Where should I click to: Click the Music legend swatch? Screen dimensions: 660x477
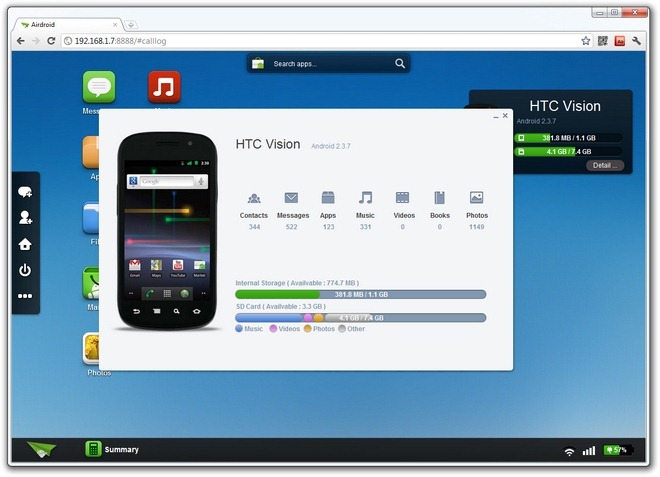(239, 329)
